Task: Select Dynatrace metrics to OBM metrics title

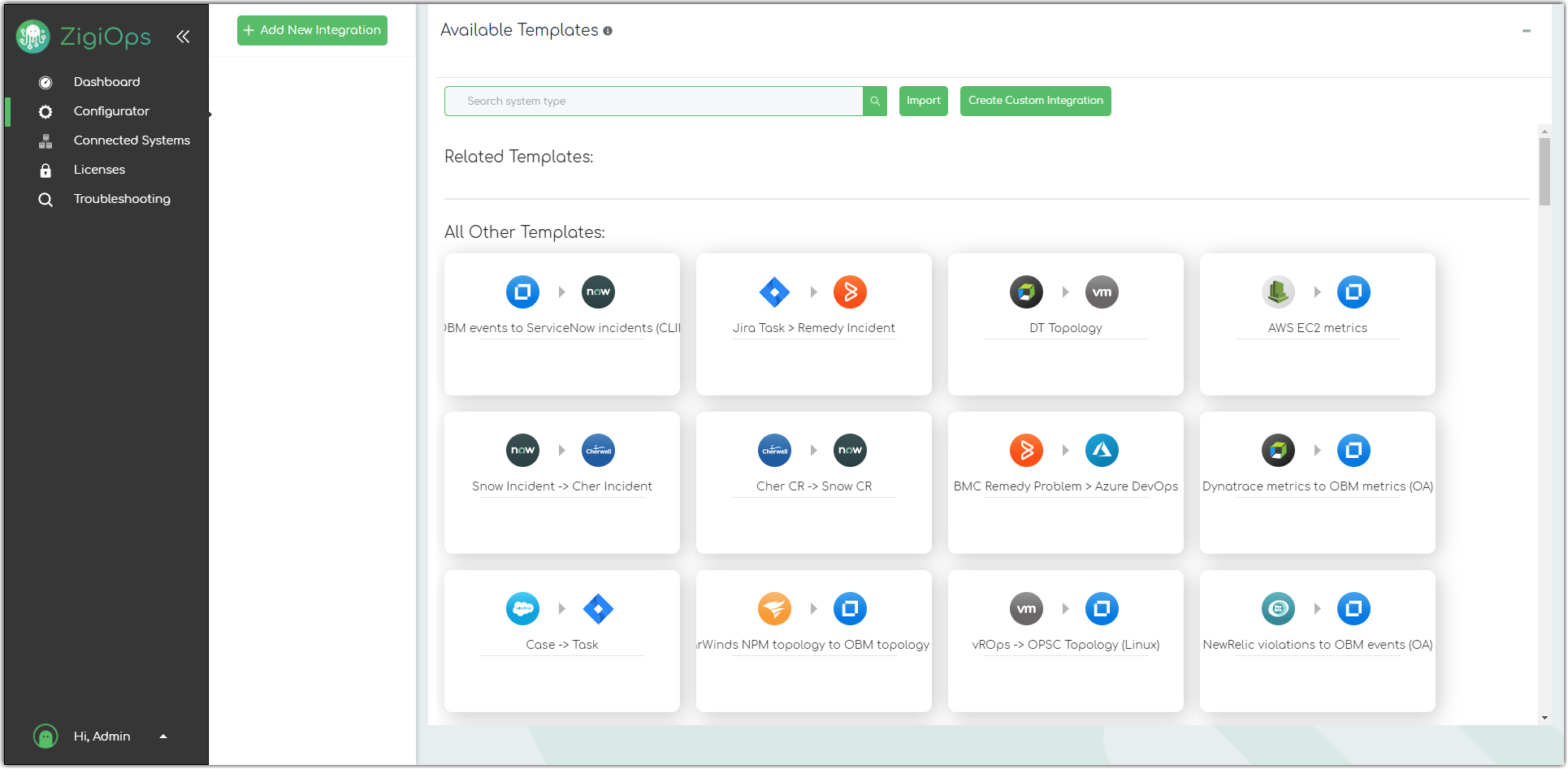Action: [1318, 486]
